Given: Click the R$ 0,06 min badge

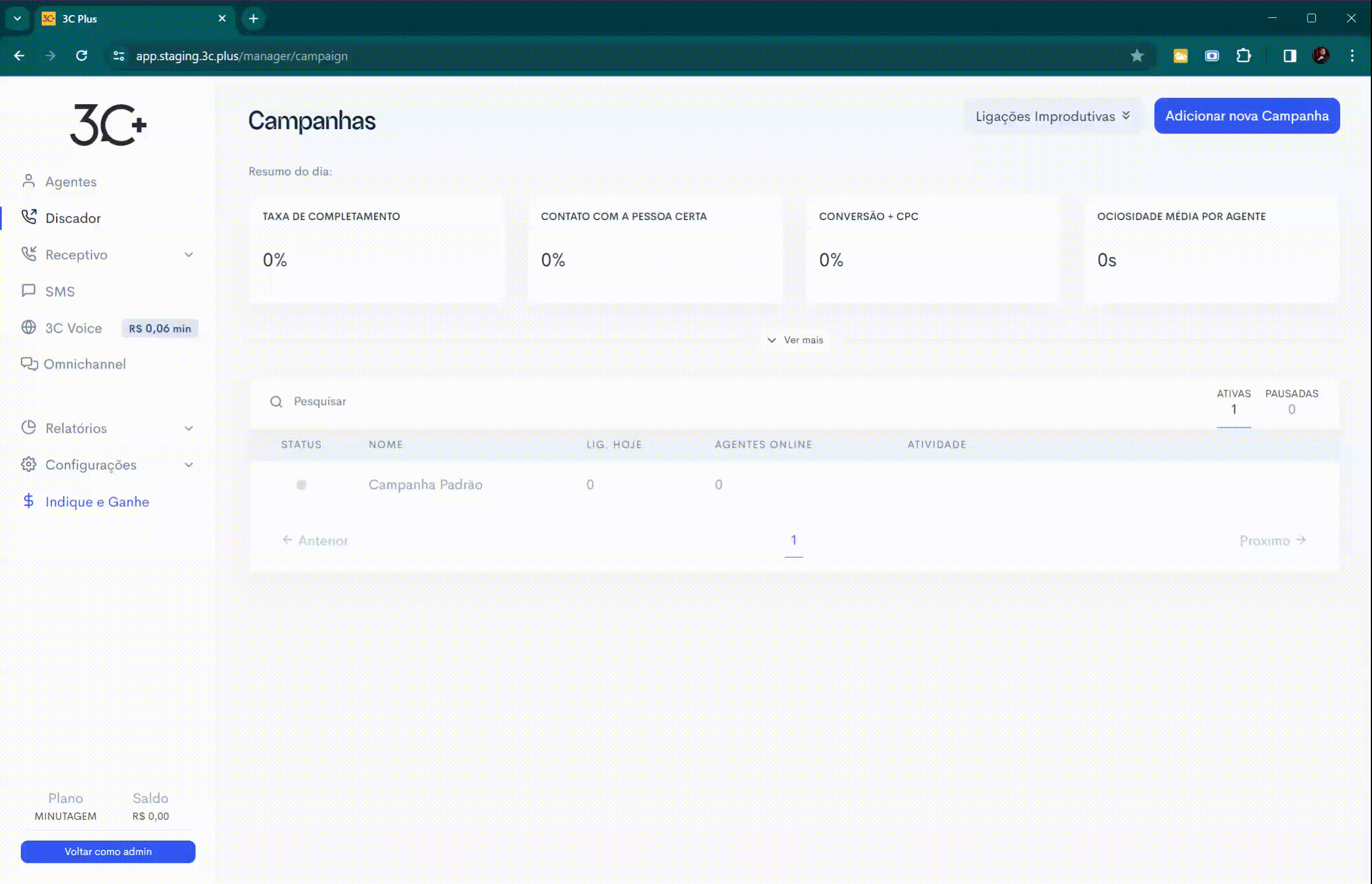Looking at the screenshot, I should pyautogui.click(x=160, y=328).
